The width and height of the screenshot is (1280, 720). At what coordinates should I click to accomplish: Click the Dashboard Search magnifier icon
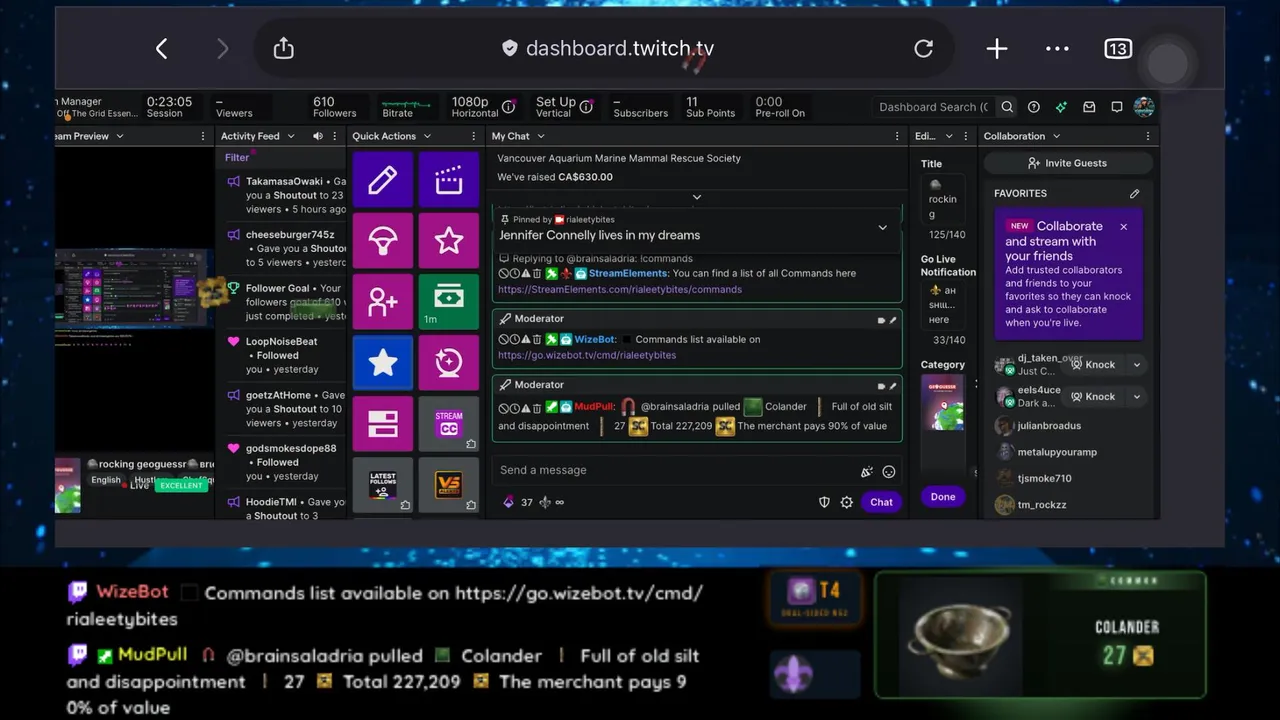click(x=1007, y=107)
